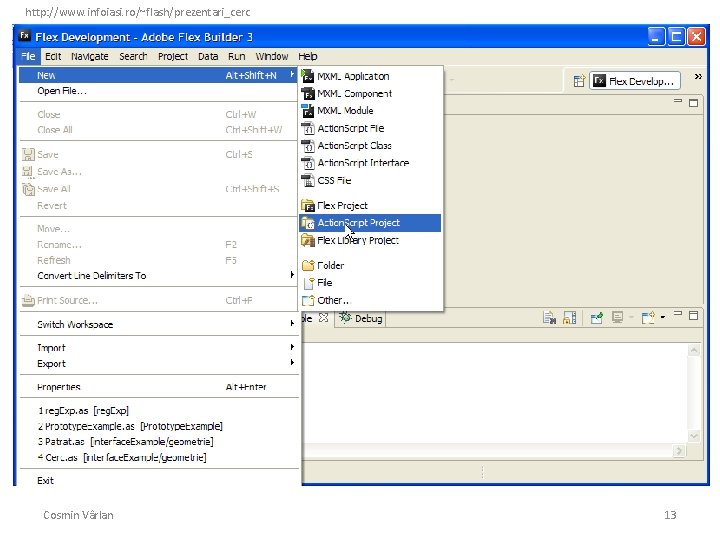Switch to the Debug tab
This screenshot has width=720, height=540.
tap(361, 318)
